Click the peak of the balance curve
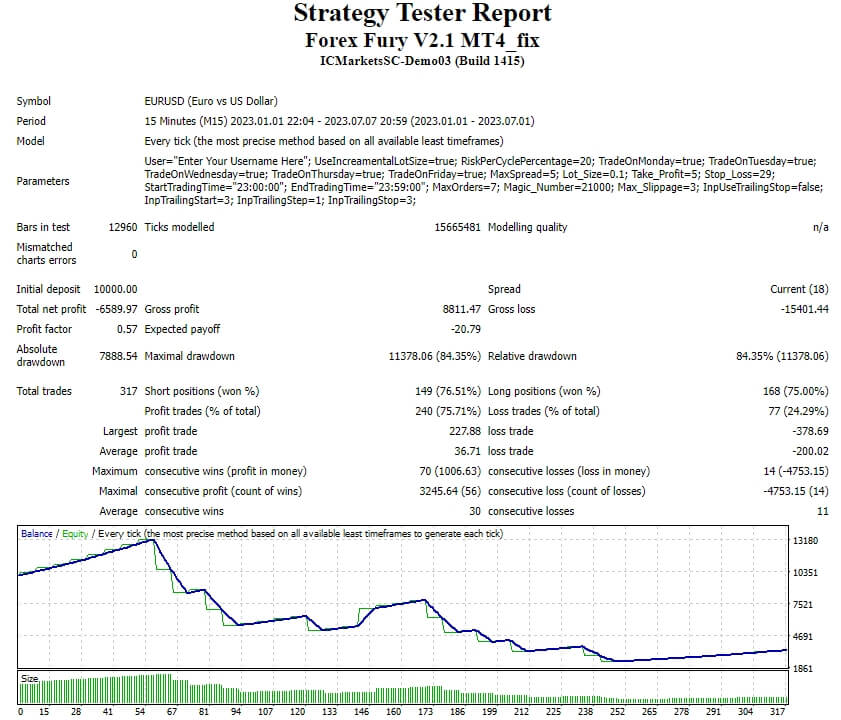Screen dimensions: 841x720 pyautogui.click(x=154, y=541)
